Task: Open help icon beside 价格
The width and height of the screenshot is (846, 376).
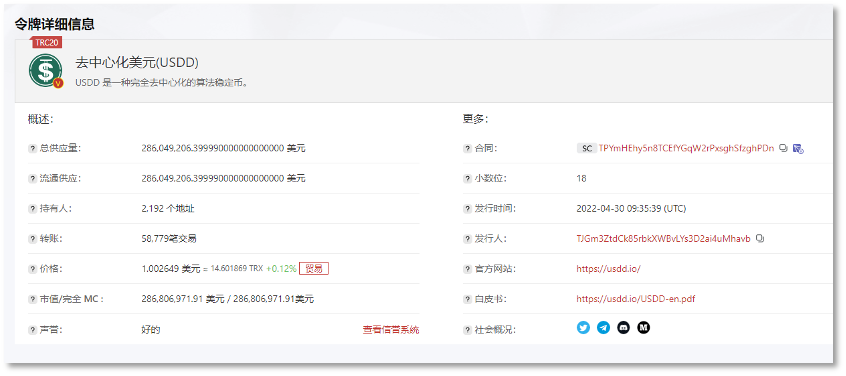Action: pos(32,269)
